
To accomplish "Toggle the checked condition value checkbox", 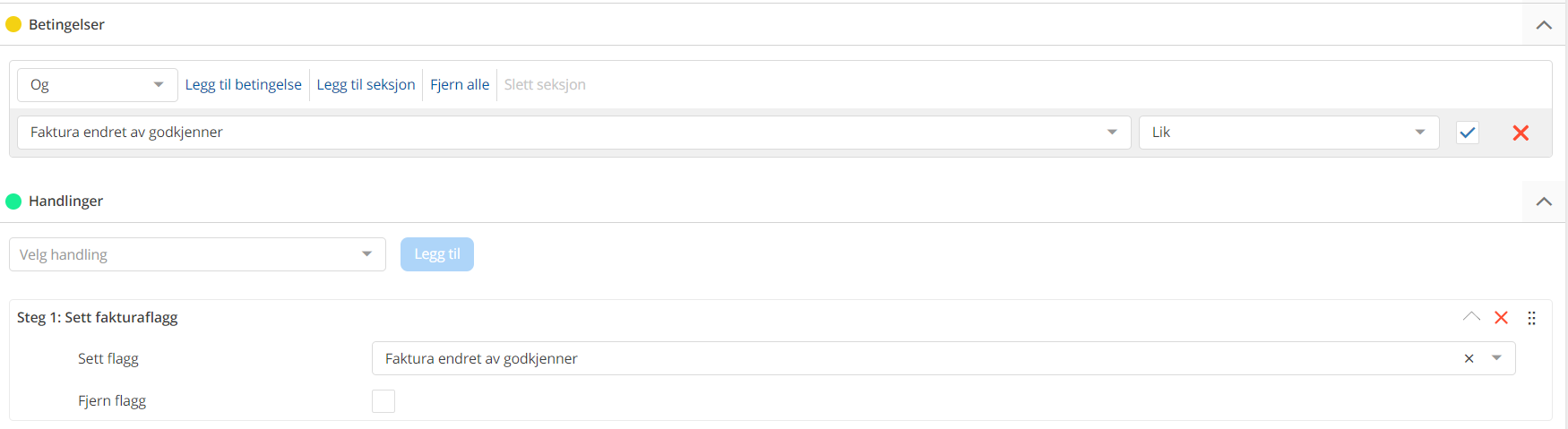I will pos(1468,133).
